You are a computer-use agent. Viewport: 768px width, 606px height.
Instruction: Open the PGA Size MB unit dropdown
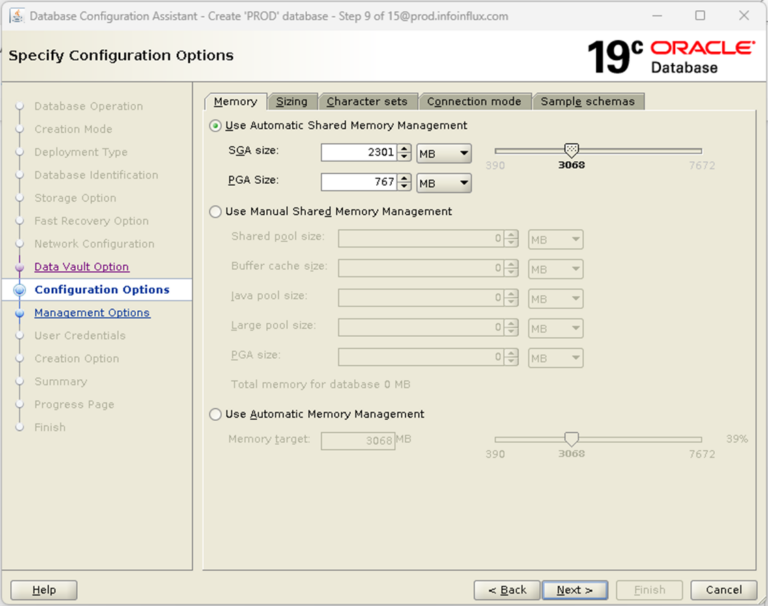click(444, 183)
